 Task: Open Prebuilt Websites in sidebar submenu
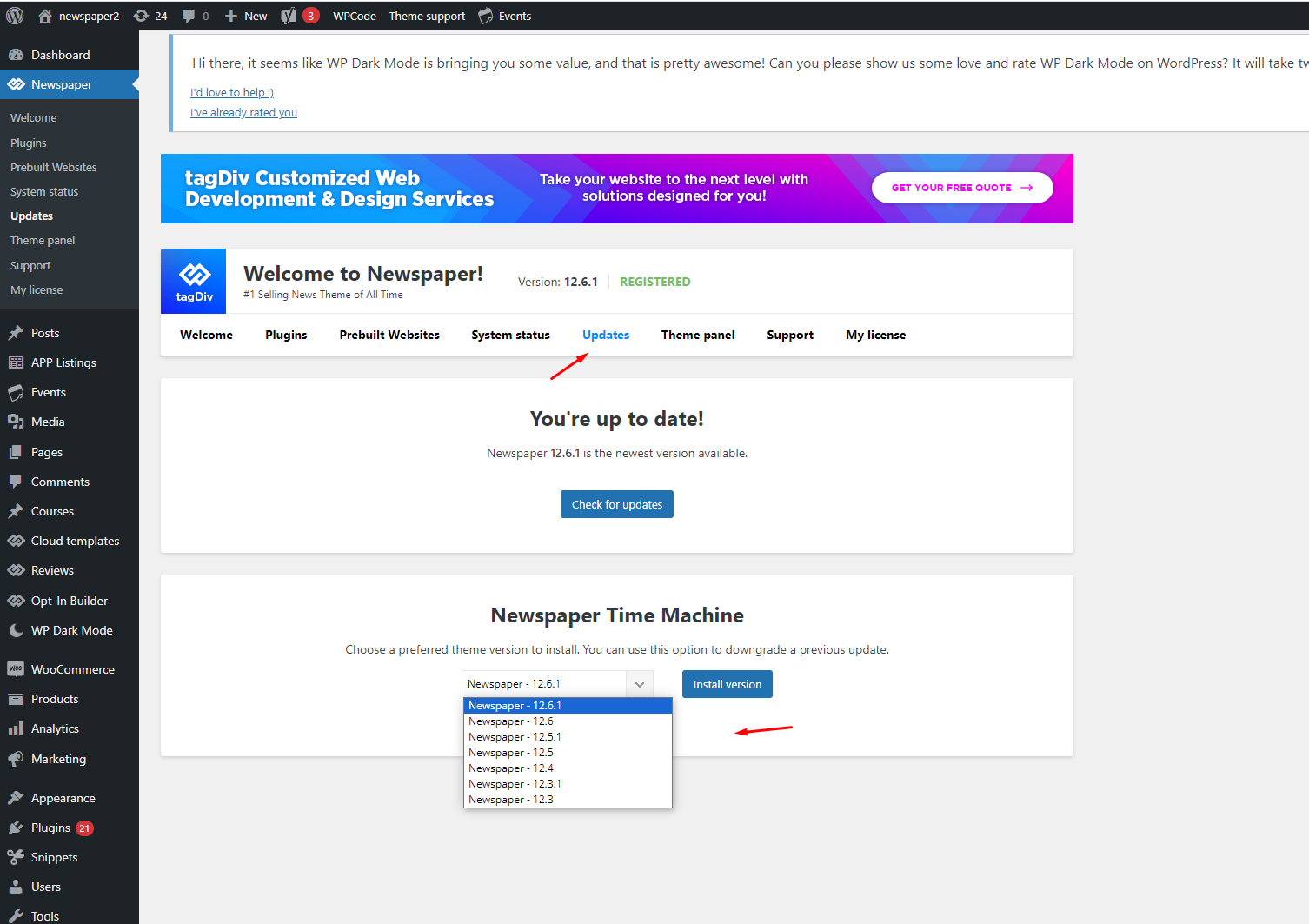point(54,167)
